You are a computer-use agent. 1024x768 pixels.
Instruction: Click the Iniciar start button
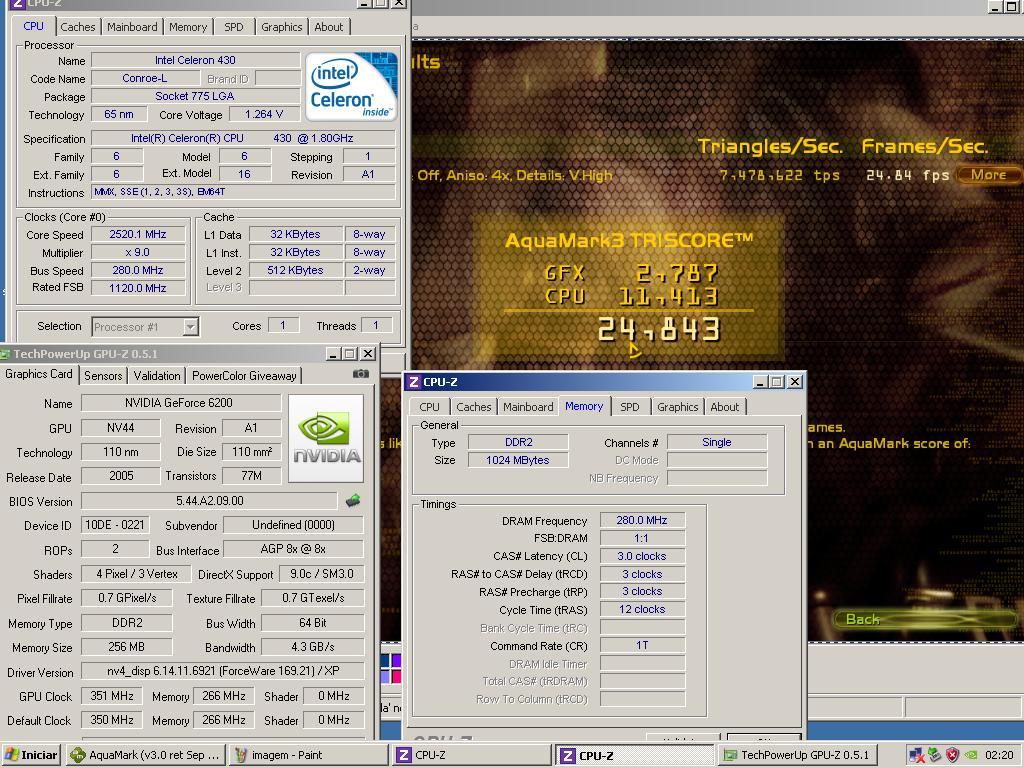[31, 755]
